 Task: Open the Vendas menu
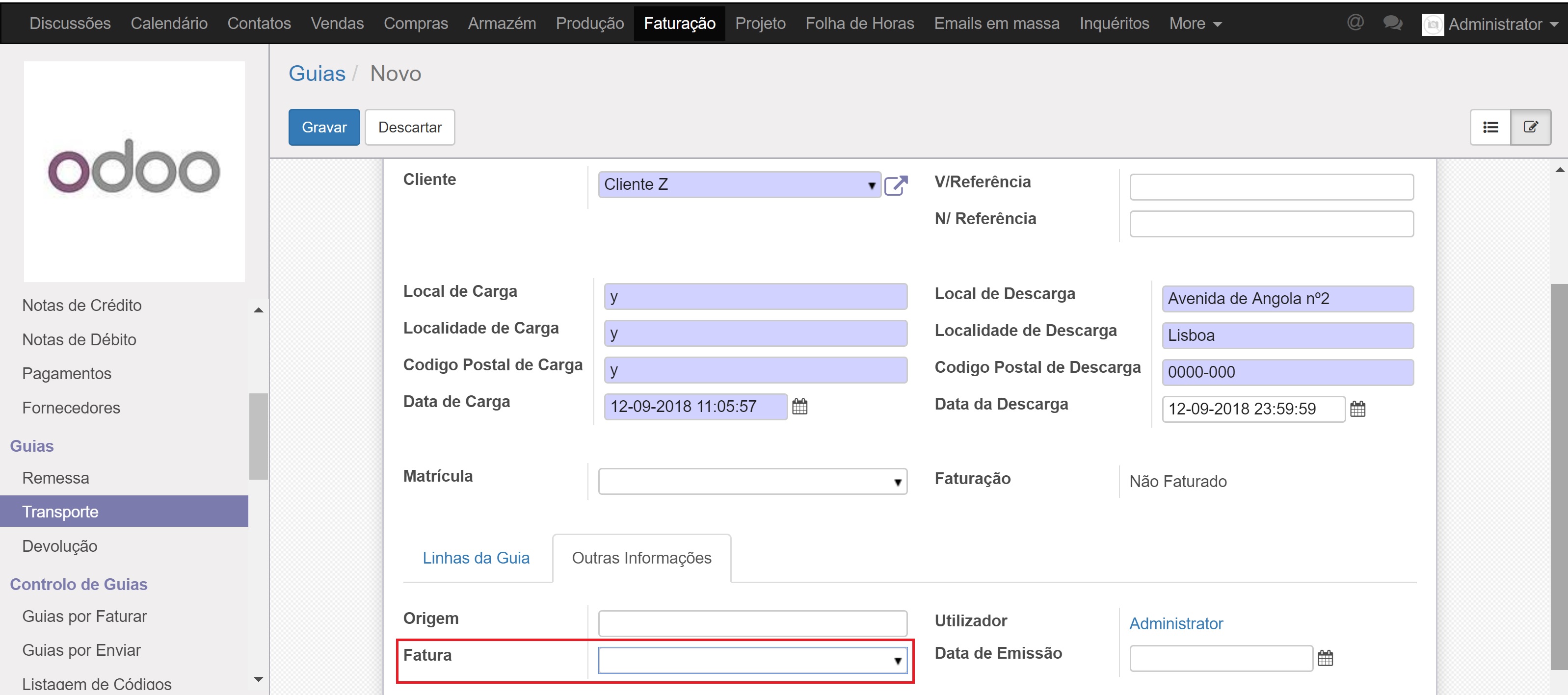[337, 23]
